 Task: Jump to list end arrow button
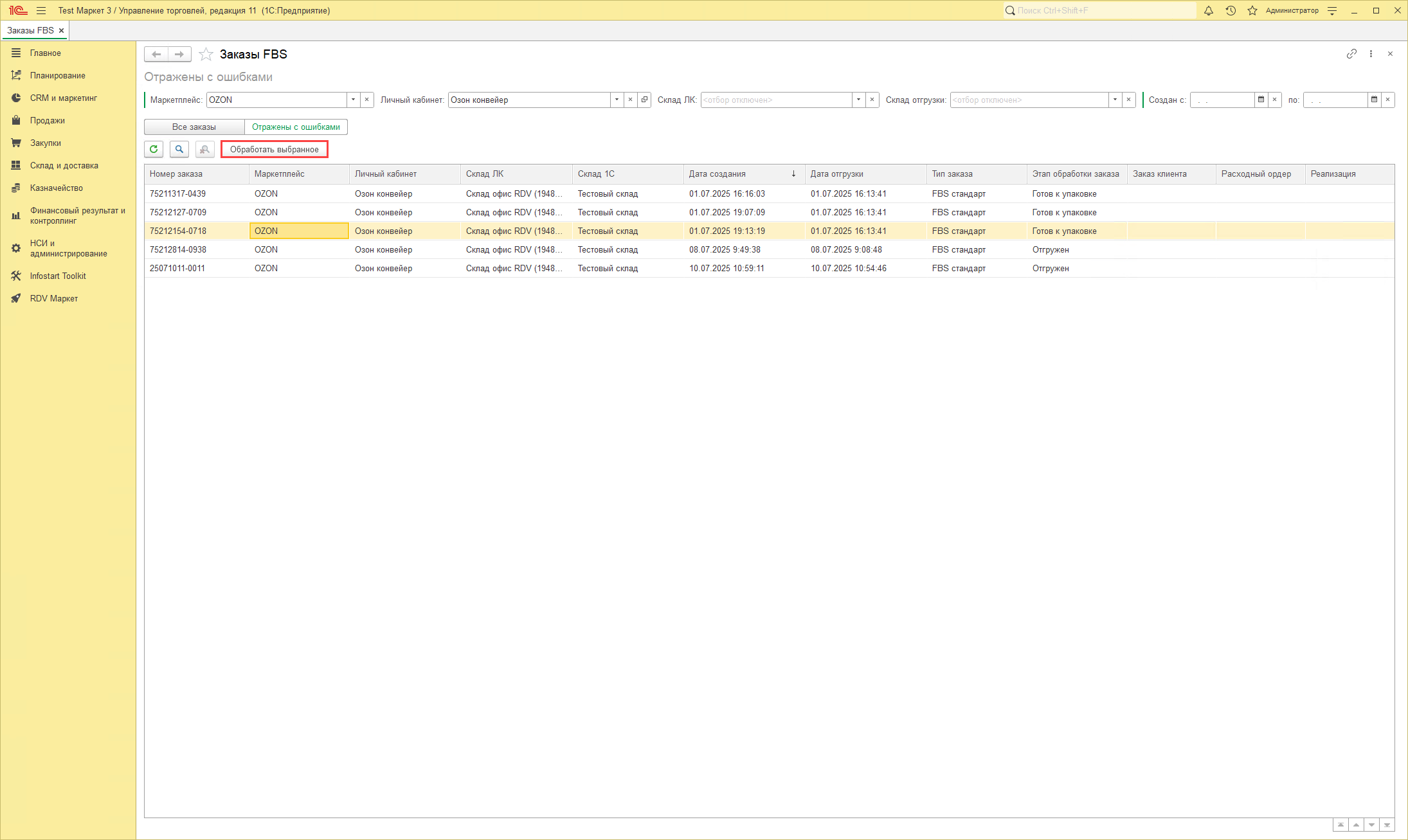(x=1387, y=825)
